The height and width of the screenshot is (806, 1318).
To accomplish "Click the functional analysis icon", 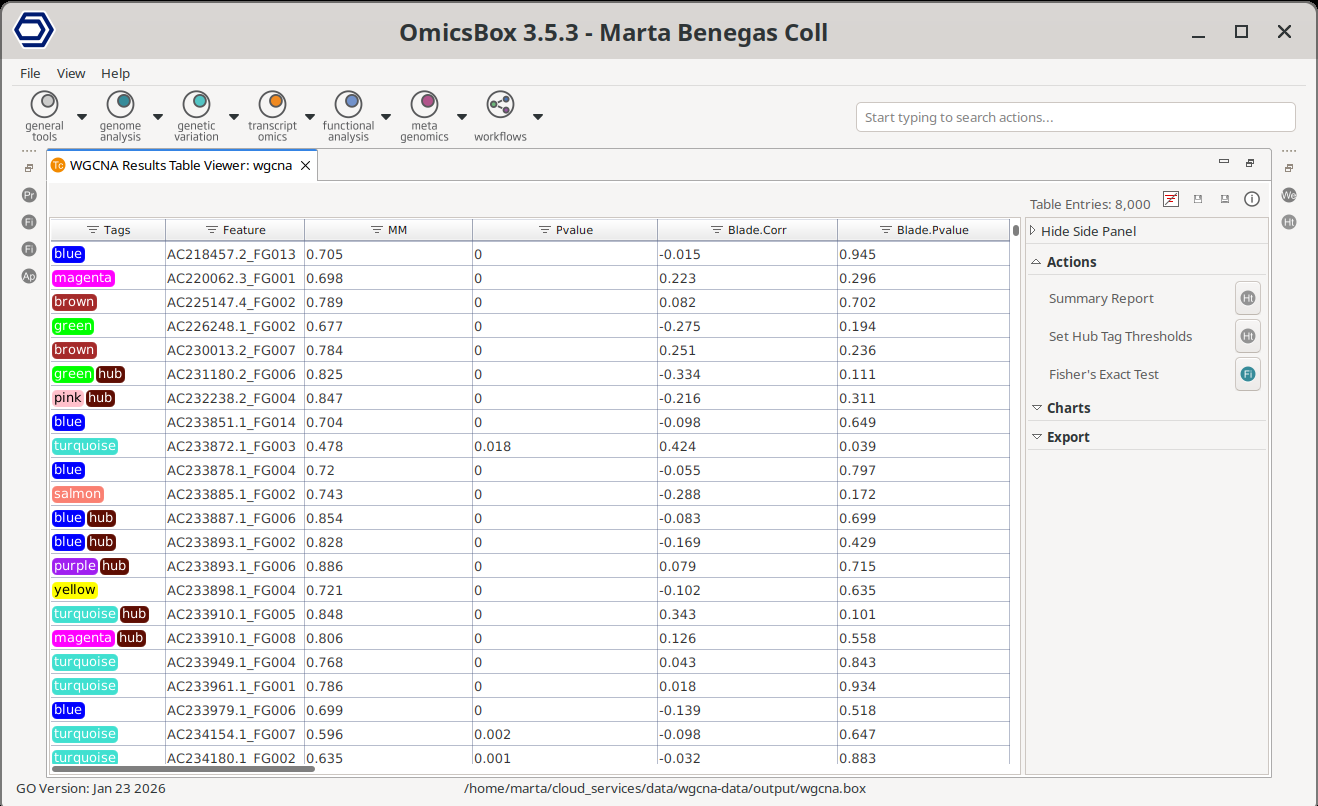I will tap(348, 103).
